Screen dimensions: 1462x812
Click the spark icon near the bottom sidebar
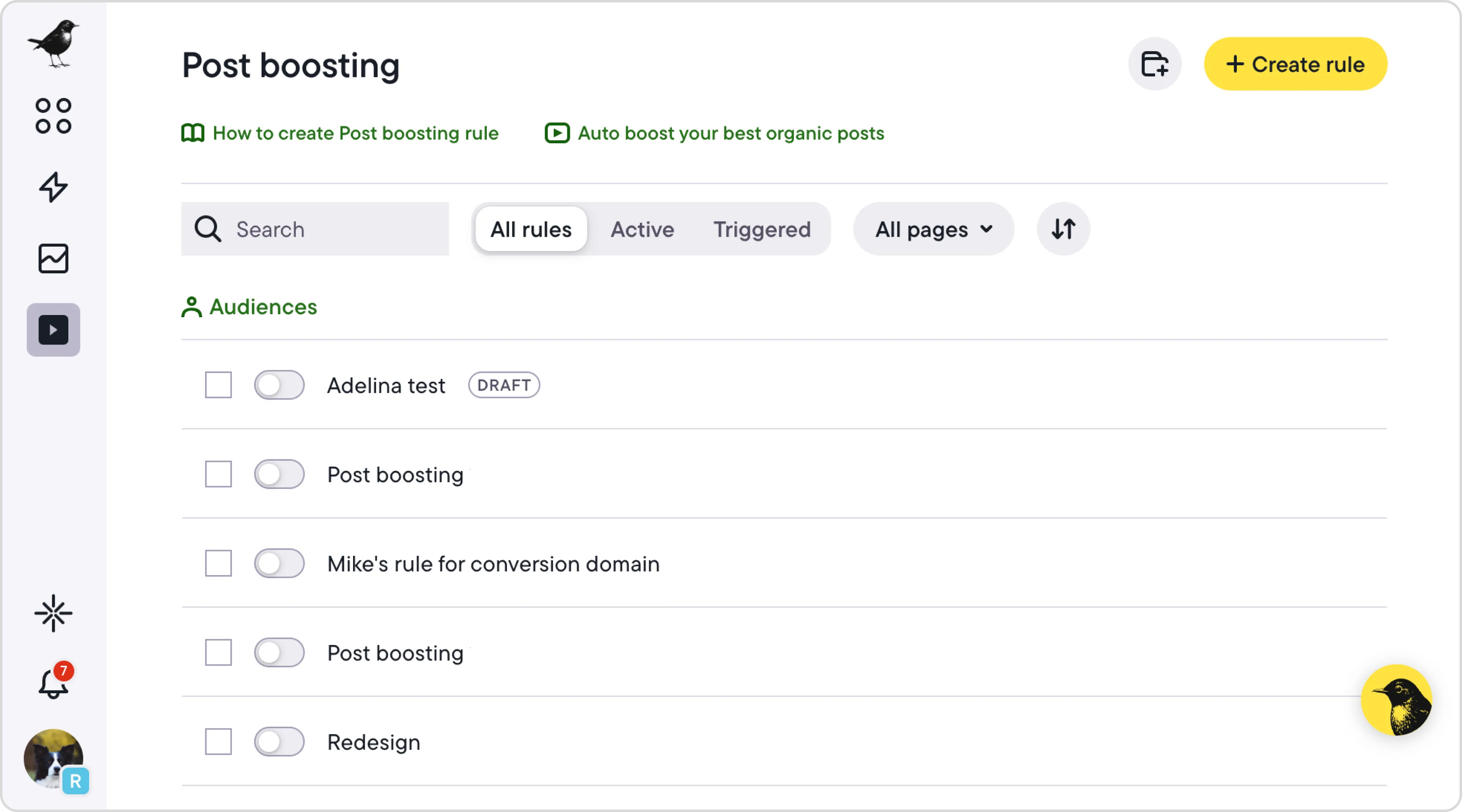(x=53, y=613)
